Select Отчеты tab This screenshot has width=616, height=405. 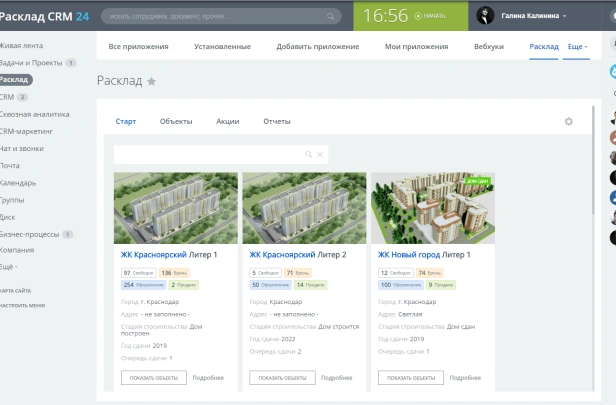[x=276, y=121]
